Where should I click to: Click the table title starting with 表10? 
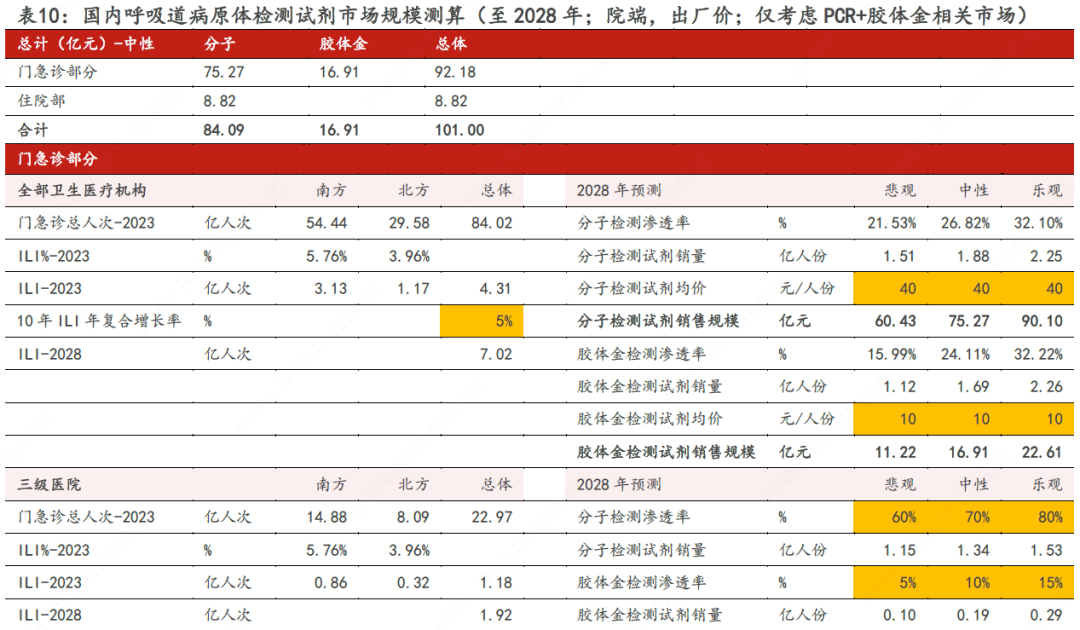(x=521, y=15)
